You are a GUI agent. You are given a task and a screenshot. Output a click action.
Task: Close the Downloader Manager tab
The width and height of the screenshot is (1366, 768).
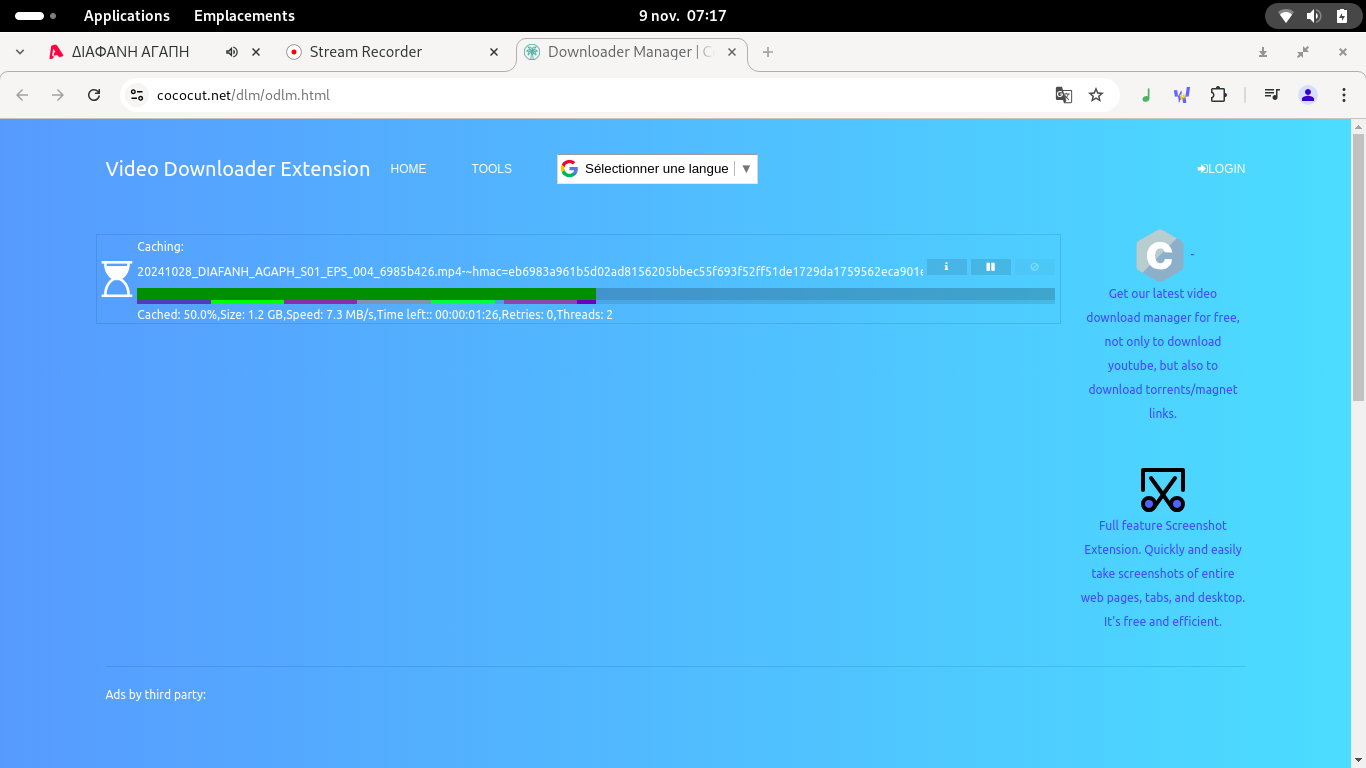pyautogui.click(x=732, y=52)
